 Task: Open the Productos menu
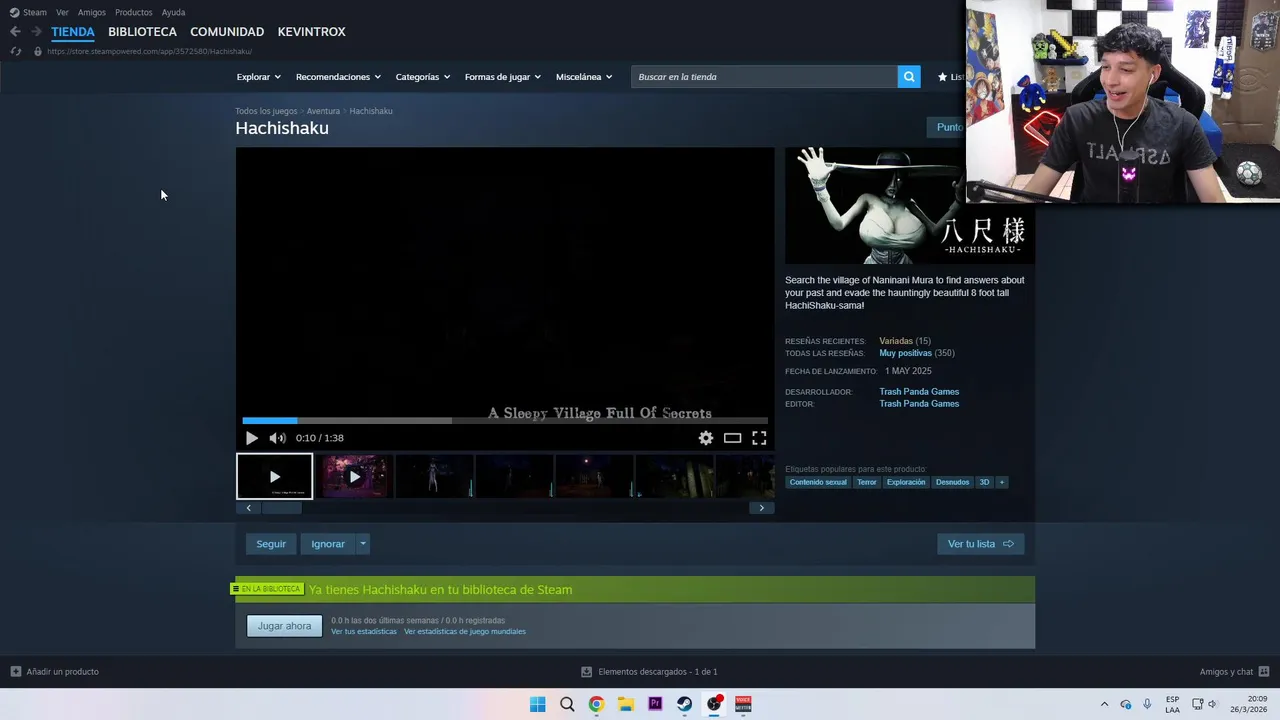pyautogui.click(x=133, y=12)
